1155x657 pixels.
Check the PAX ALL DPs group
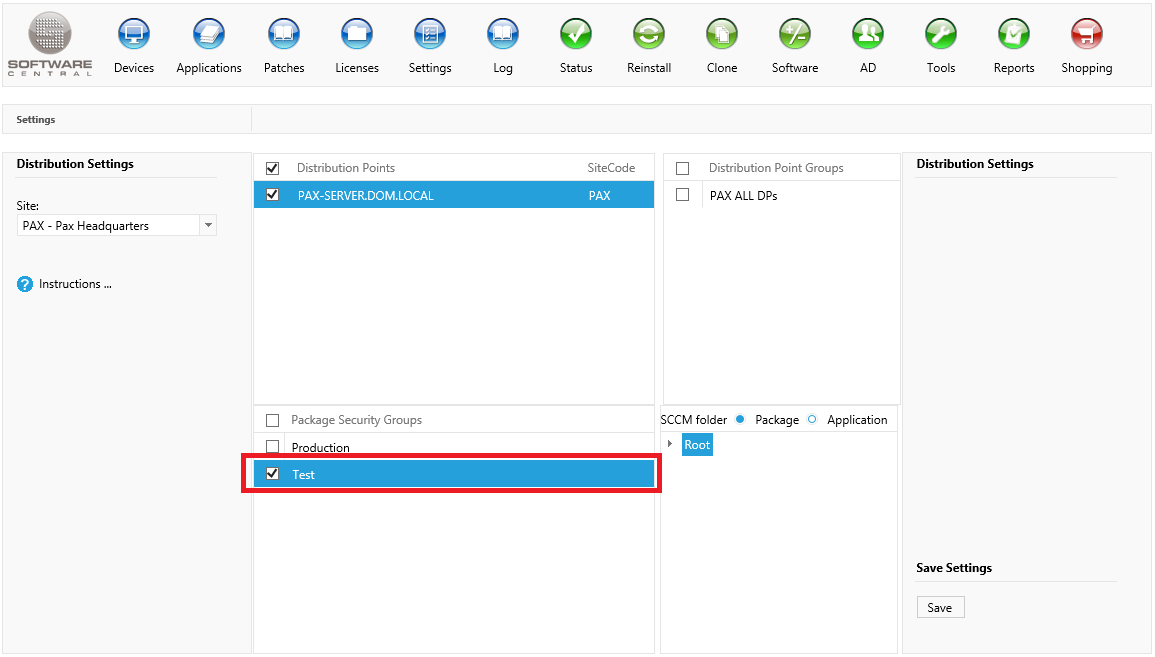click(683, 195)
